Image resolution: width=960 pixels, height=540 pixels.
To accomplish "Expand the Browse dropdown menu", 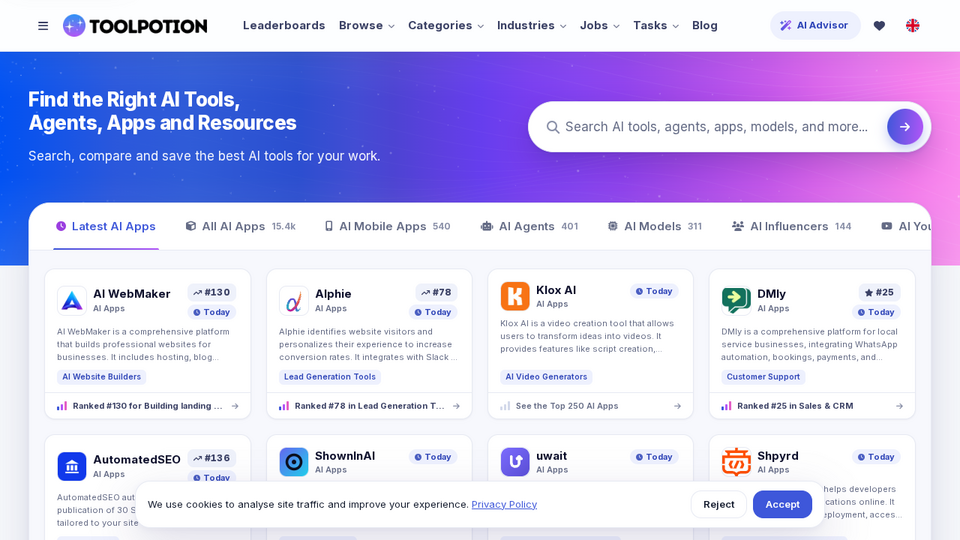I will 367,26.
